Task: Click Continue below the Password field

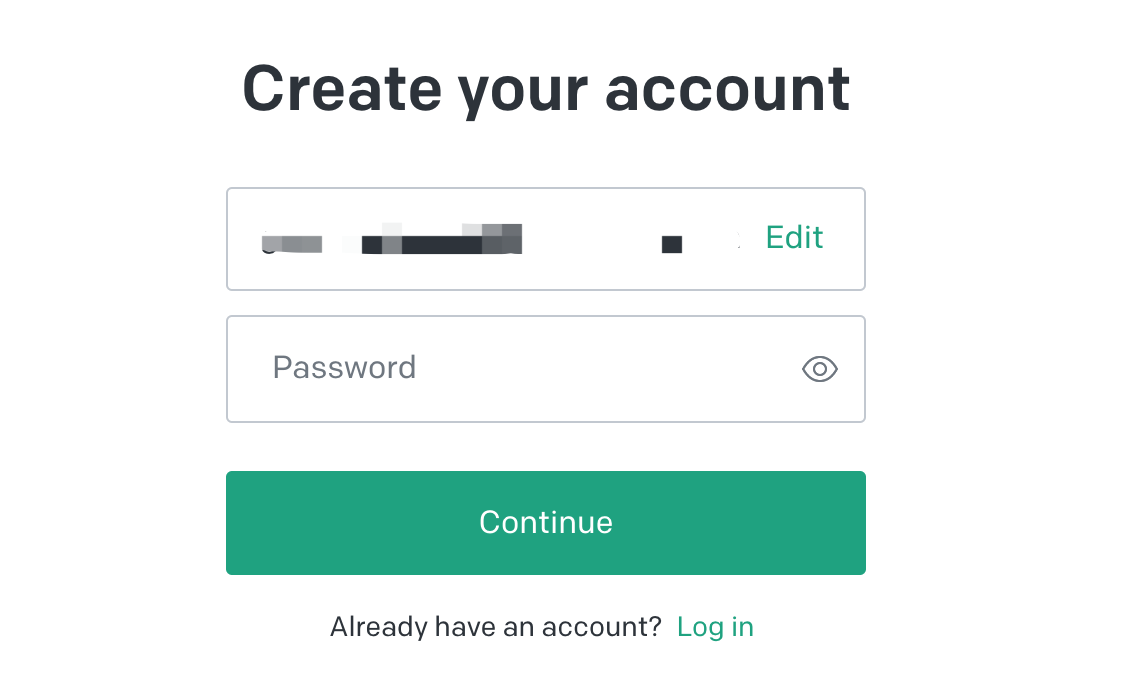Action: click(x=546, y=523)
